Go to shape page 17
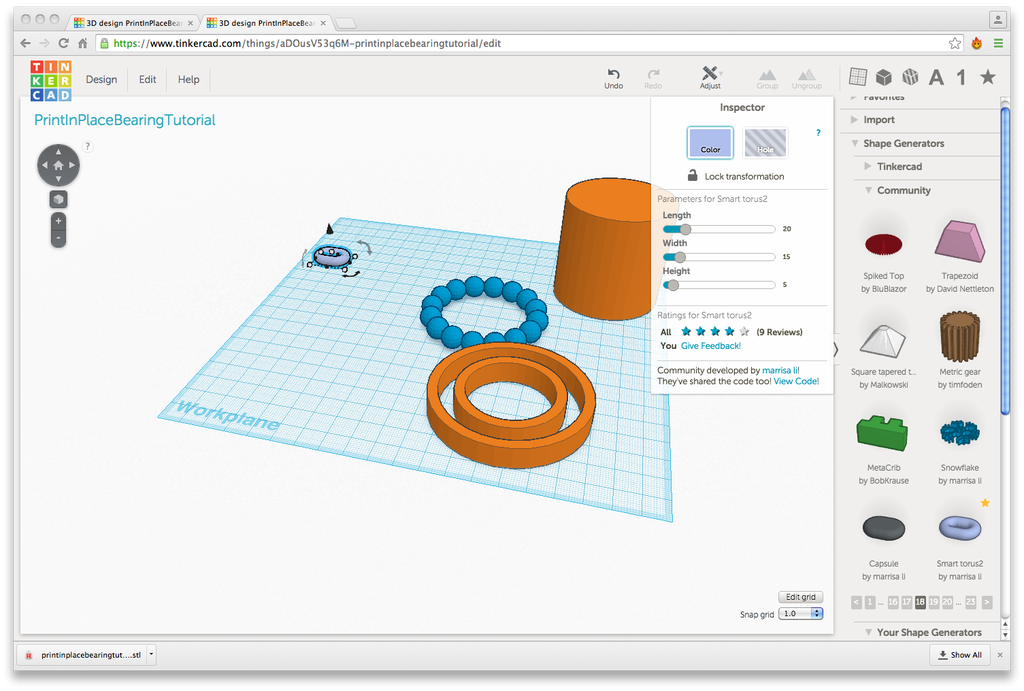This screenshot has width=1024, height=691. (x=906, y=602)
